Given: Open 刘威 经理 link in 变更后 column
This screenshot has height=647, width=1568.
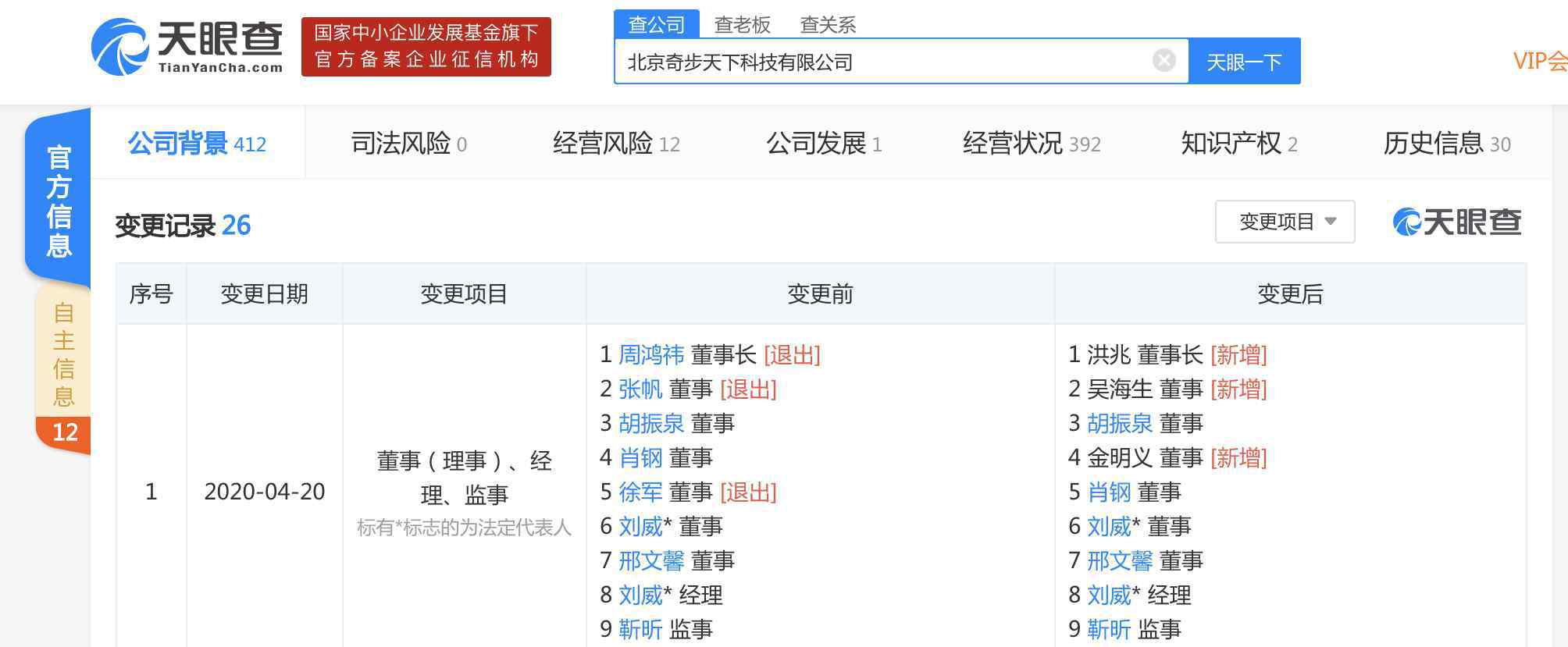Looking at the screenshot, I should point(1109,595).
